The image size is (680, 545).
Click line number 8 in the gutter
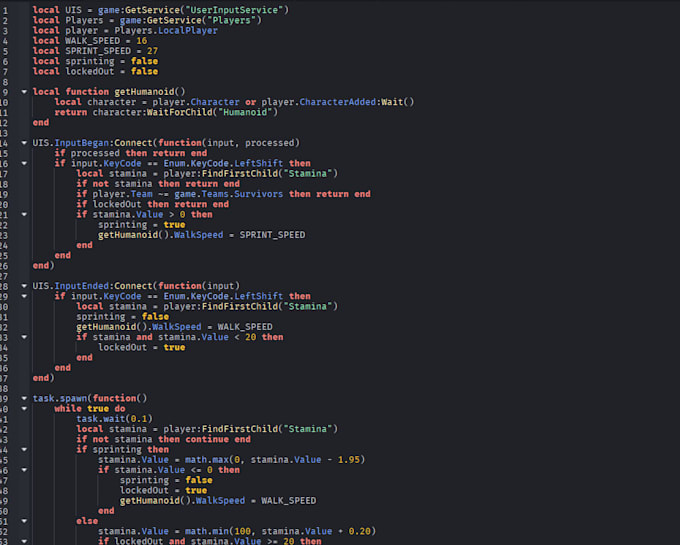tap(5, 82)
